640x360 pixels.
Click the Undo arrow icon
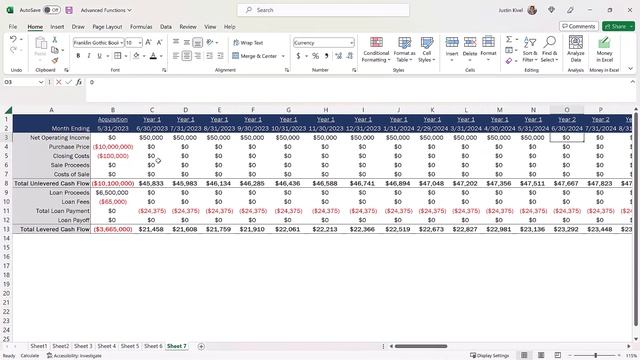[13, 39]
